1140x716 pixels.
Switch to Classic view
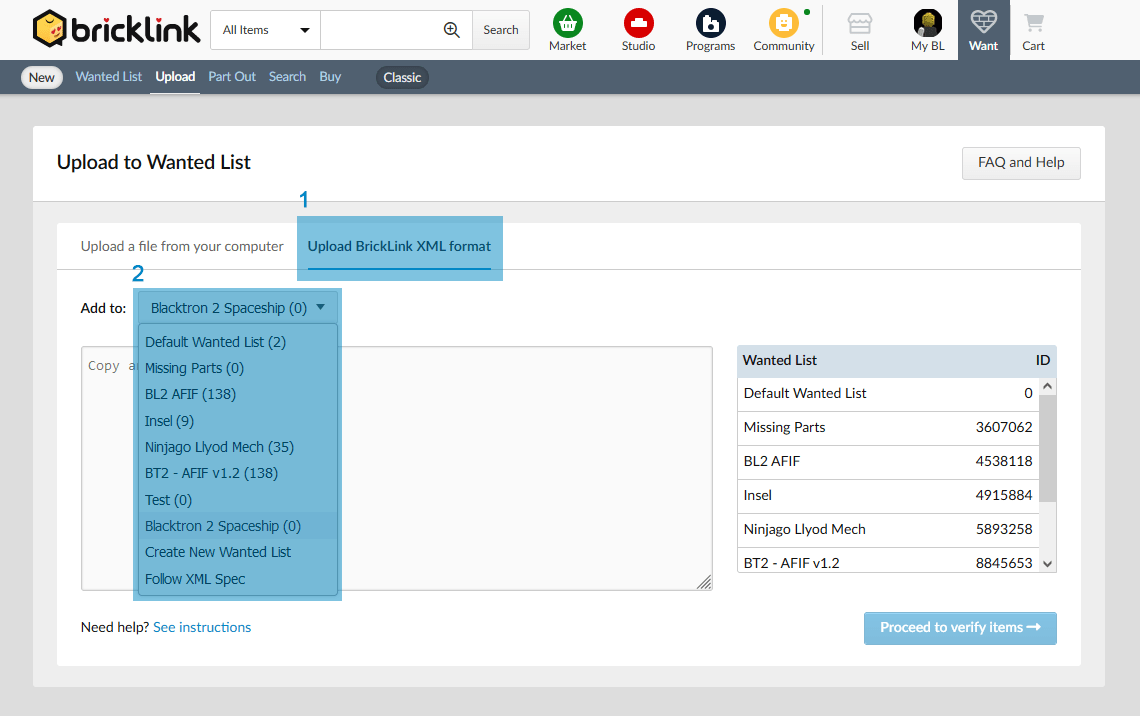pyautogui.click(x=402, y=77)
